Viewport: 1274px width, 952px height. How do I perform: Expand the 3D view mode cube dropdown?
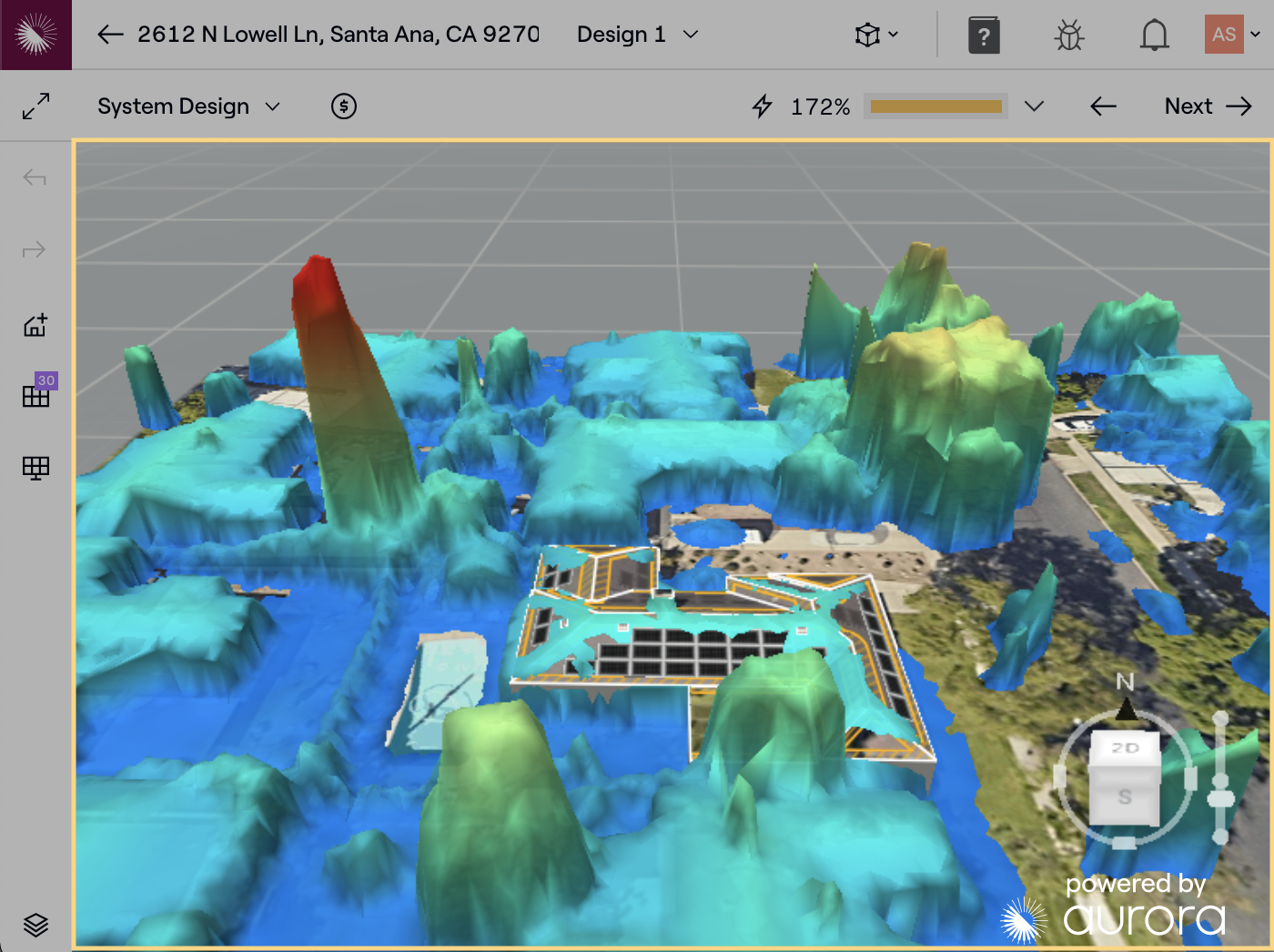click(x=876, y=35)
